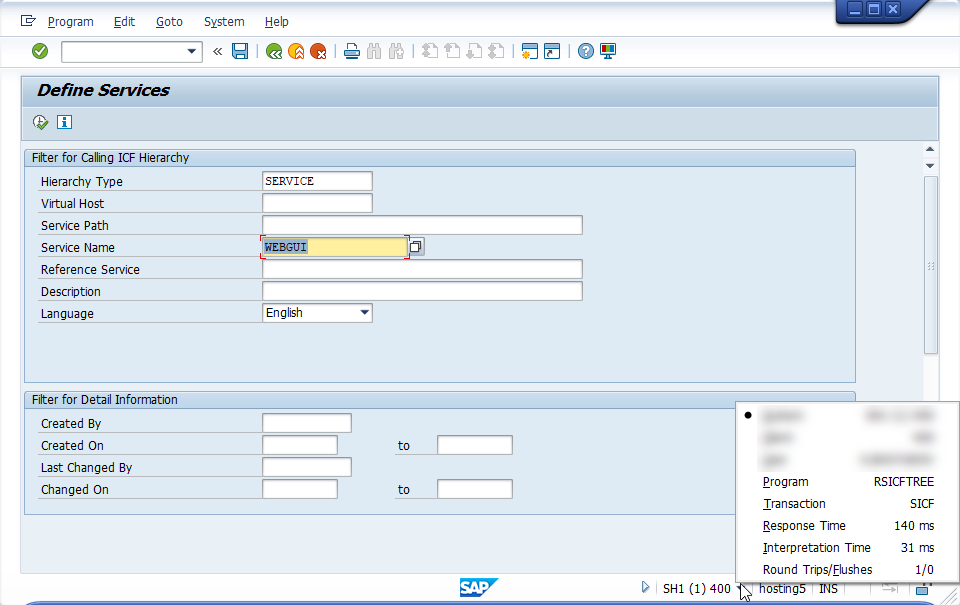This screenshot has height=605, width=960.
Task: Click the Next Page icon
Action: tap(474, 51)
